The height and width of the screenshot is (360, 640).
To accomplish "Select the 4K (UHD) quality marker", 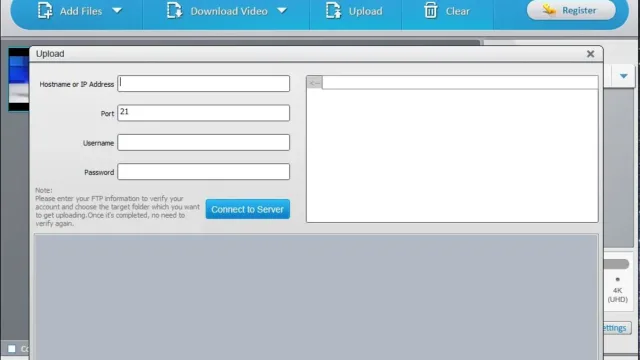I will click(617, 280).
